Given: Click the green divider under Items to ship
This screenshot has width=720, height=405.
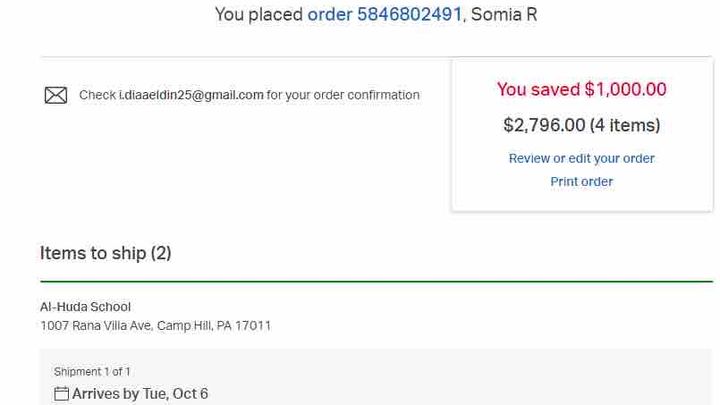Looking at the screenshot, I should [x=376, y=281].
